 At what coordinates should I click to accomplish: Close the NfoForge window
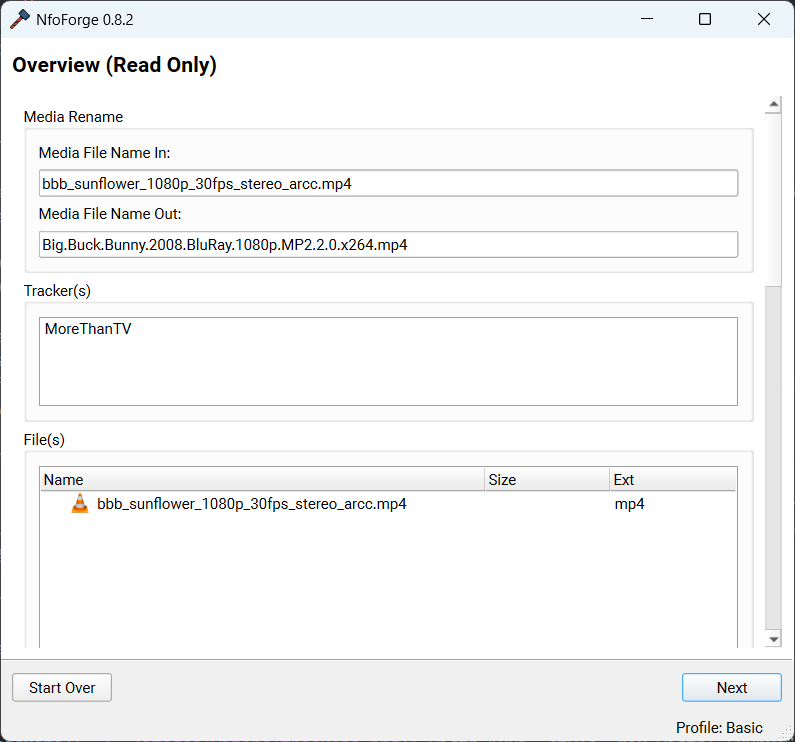click(x=764, y=19)
